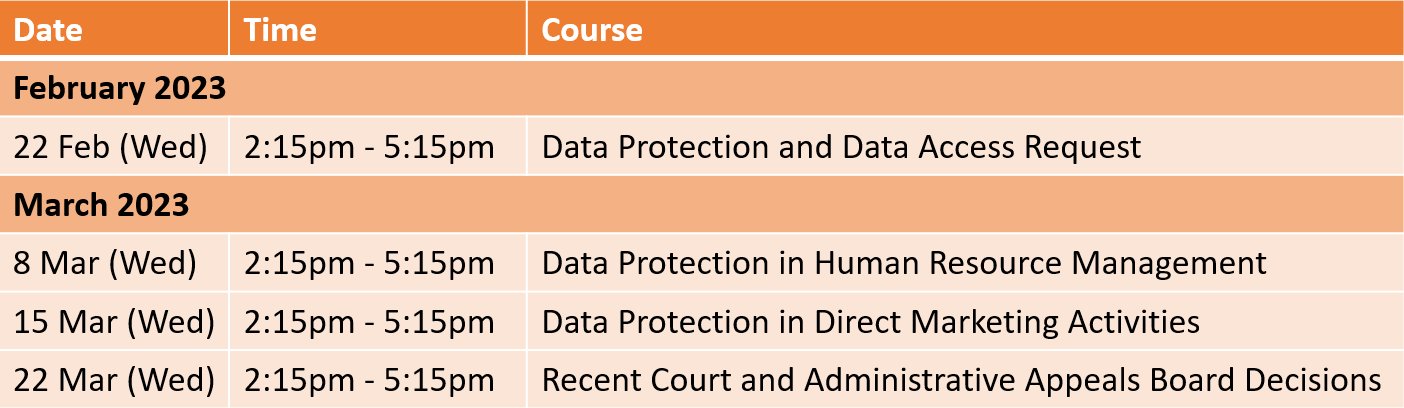Open Data Protection in Direct Marketing Activities course
The height and width of the screenshot is (408, 1404).
pyautogui.click(x=871, y=322)
